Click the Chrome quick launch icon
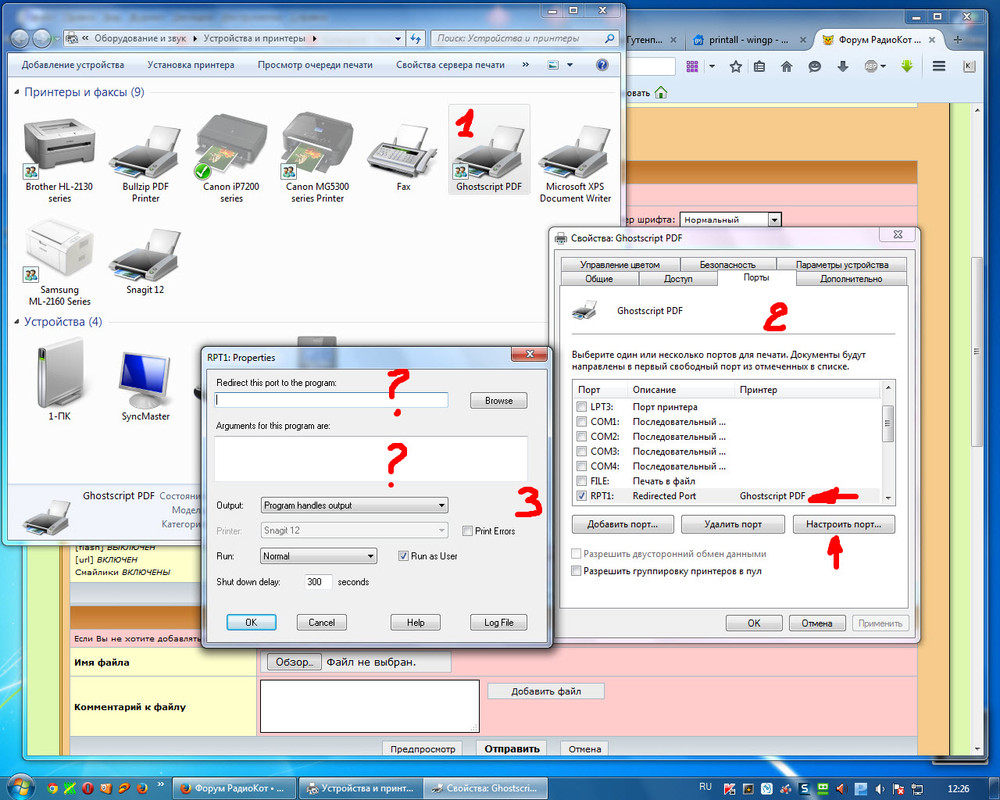The height and width of the screenshot is (800, 1000). tap(52, 789)
